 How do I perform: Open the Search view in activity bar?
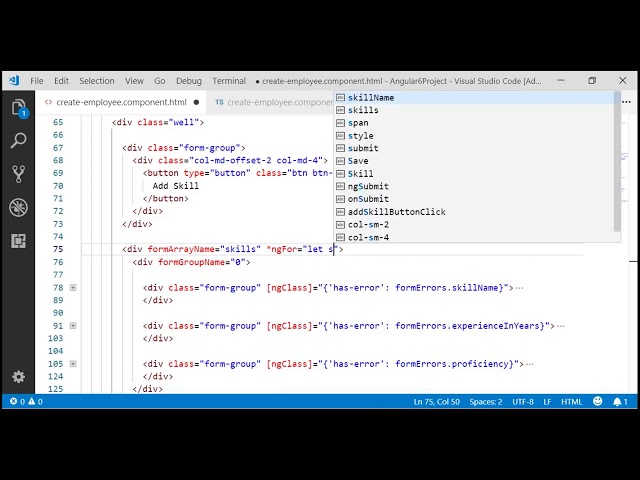pos(18,140)
